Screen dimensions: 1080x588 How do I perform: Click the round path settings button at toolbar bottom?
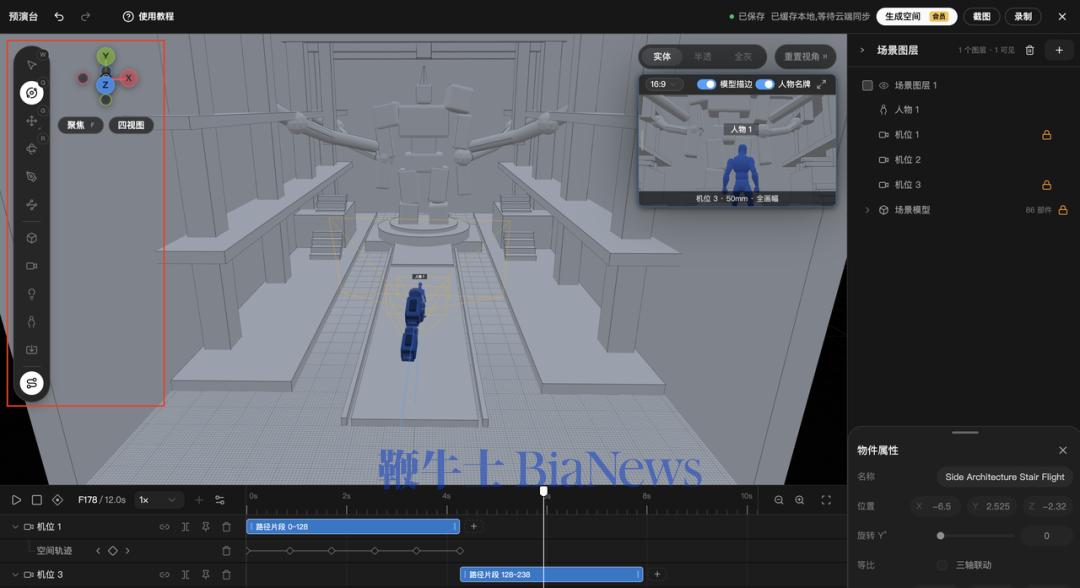[x=31, y=383]
